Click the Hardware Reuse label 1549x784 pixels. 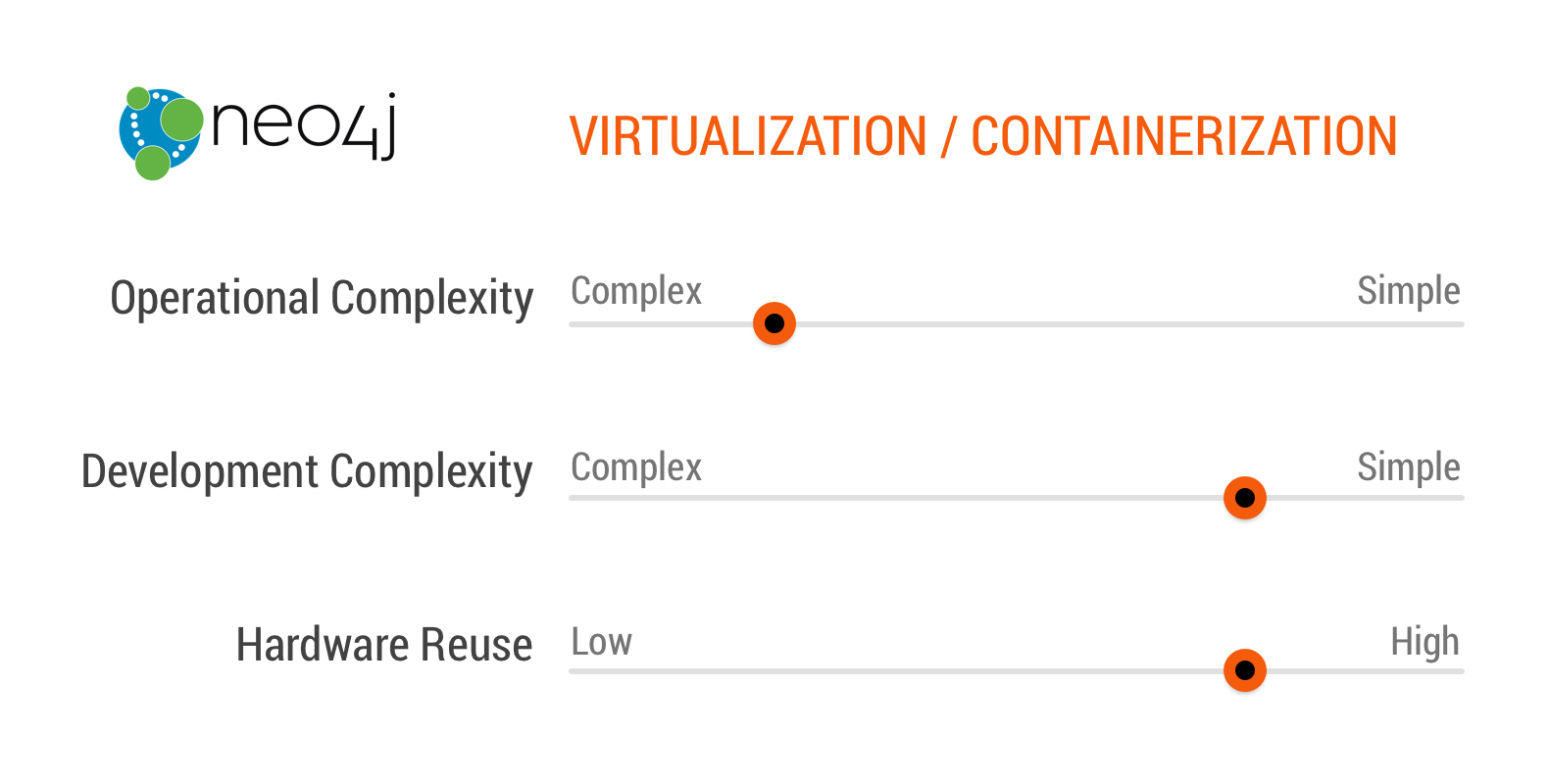(383, 645)
